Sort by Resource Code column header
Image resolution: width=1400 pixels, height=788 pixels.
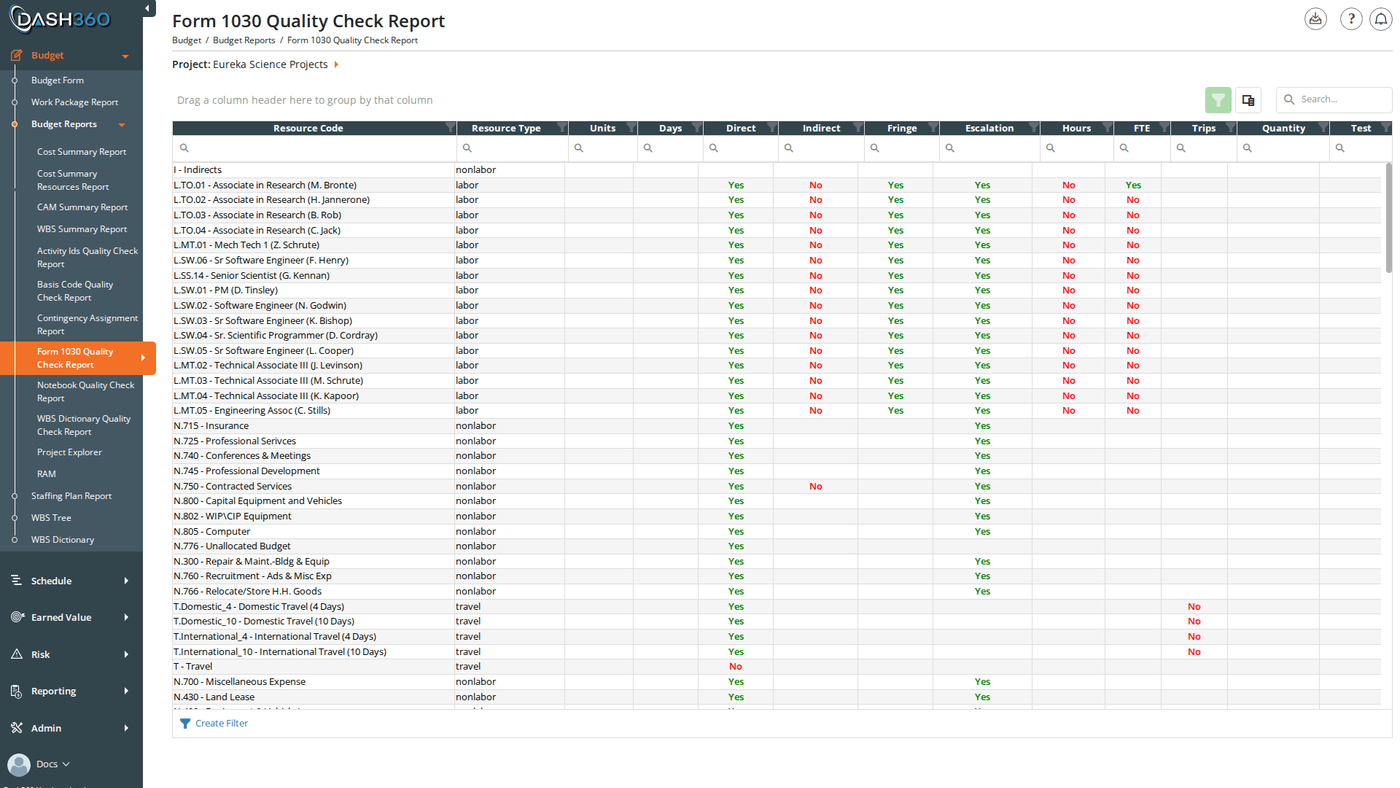coord(308,128)
